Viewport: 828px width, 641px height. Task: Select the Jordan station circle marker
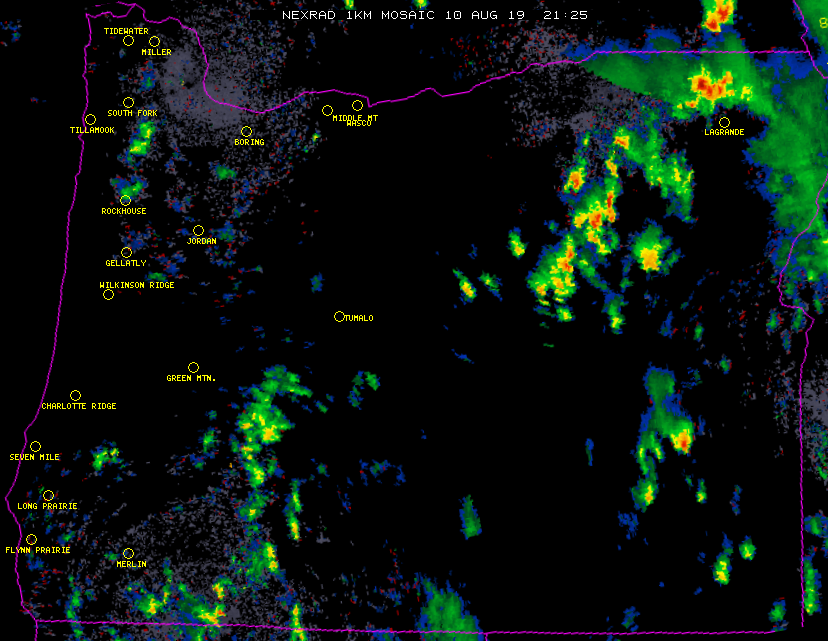(198, 231)
